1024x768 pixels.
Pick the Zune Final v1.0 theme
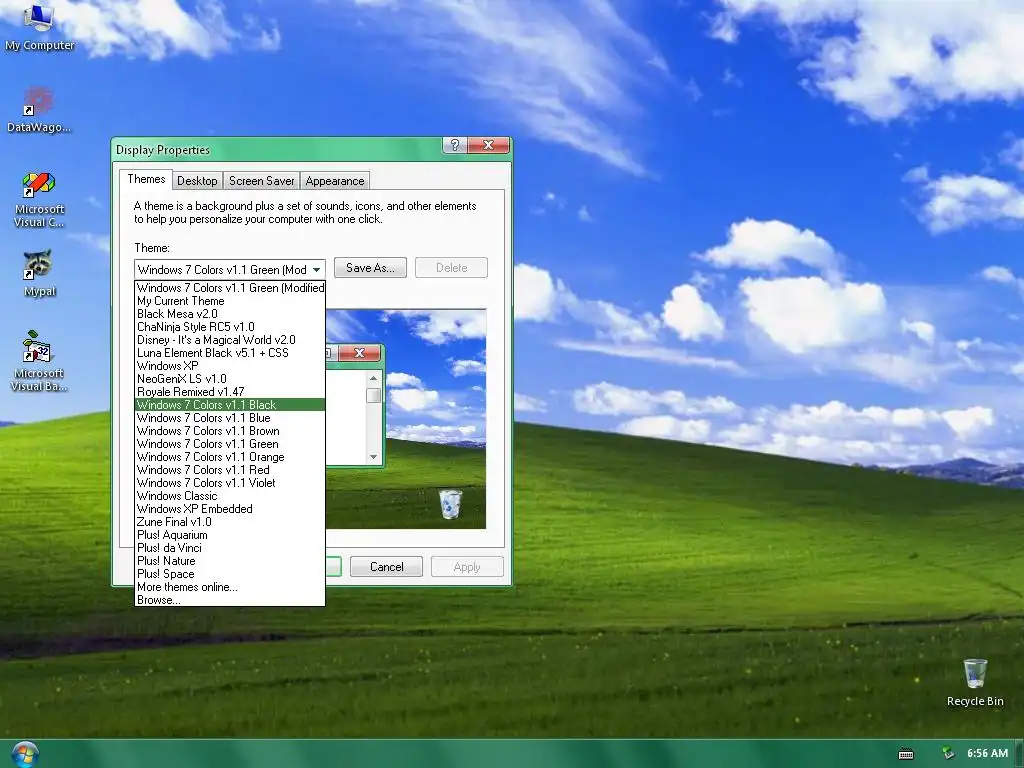point(230,522)
